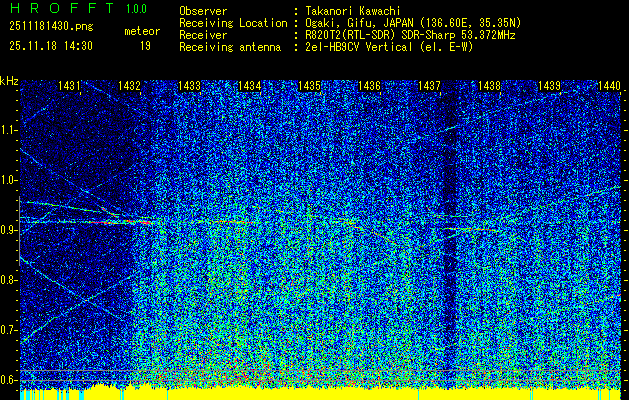Click time marker 1431
Image resolution: width=629 pixels, height=400 pixels.
coord(69,86)
